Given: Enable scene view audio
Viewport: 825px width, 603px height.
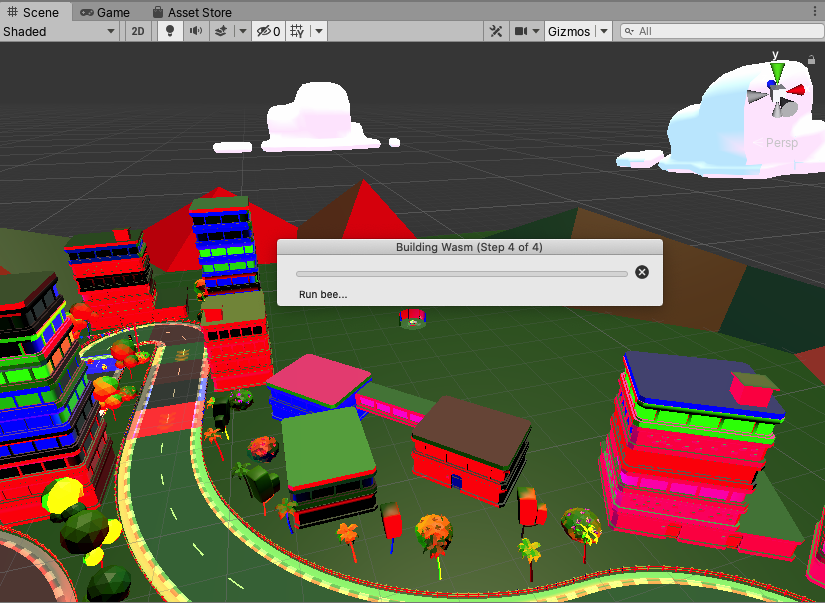Looking at the screenshot, I should point(195,31).
